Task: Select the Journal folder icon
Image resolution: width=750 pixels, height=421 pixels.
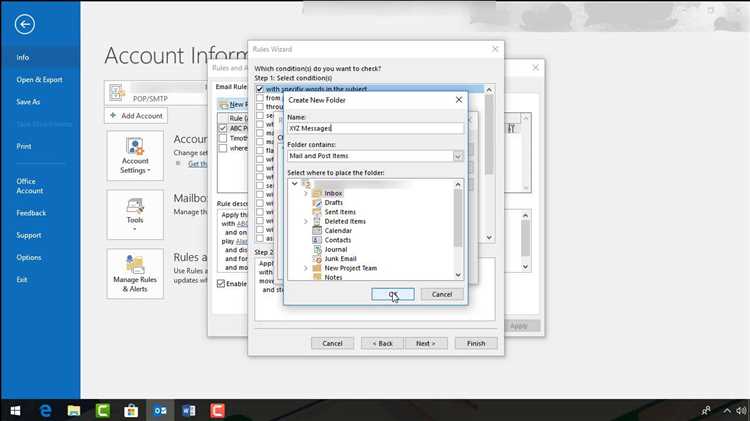Action: [317, 249]
